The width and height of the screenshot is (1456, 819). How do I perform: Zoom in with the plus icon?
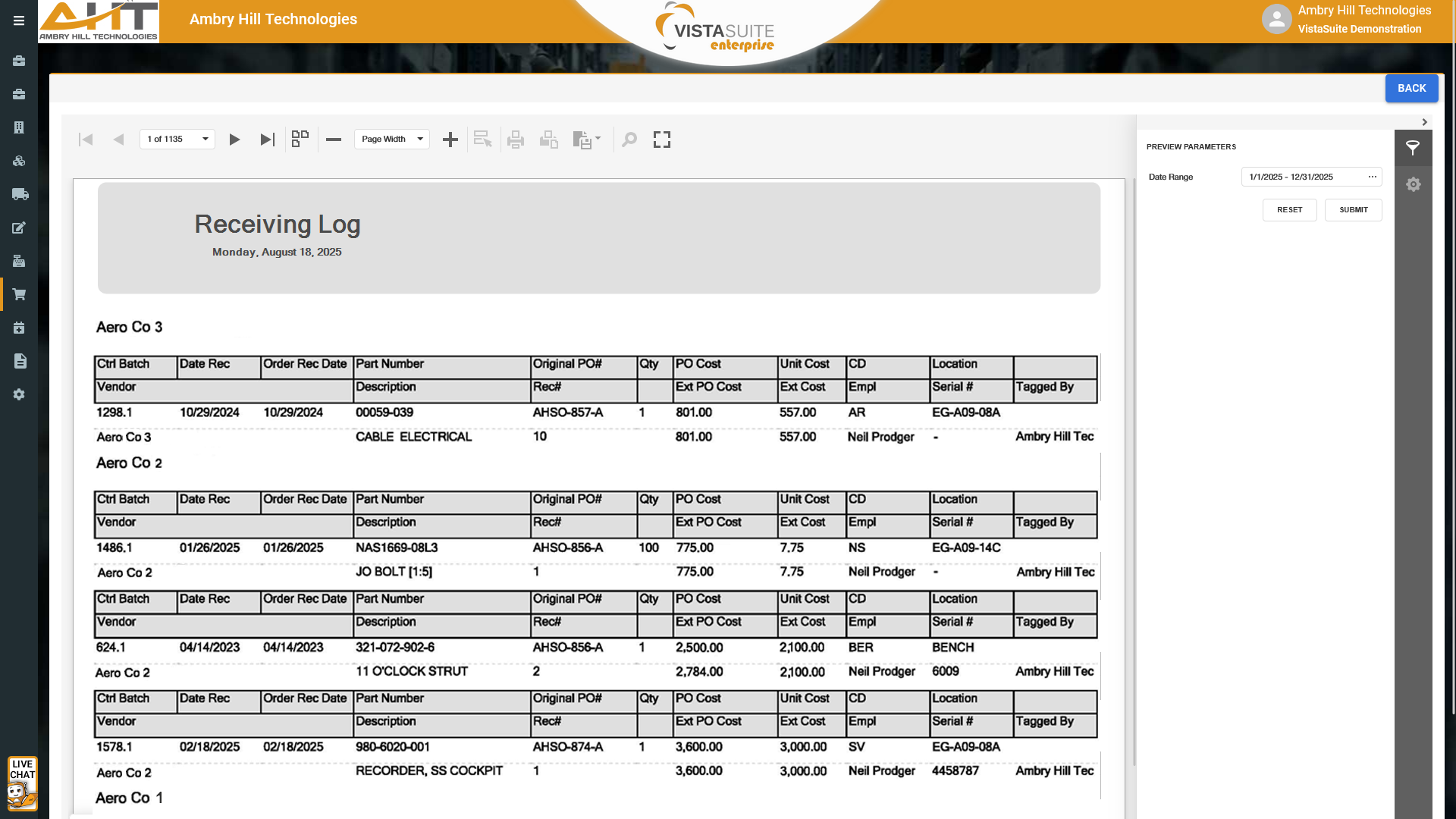tap(450, 140)
